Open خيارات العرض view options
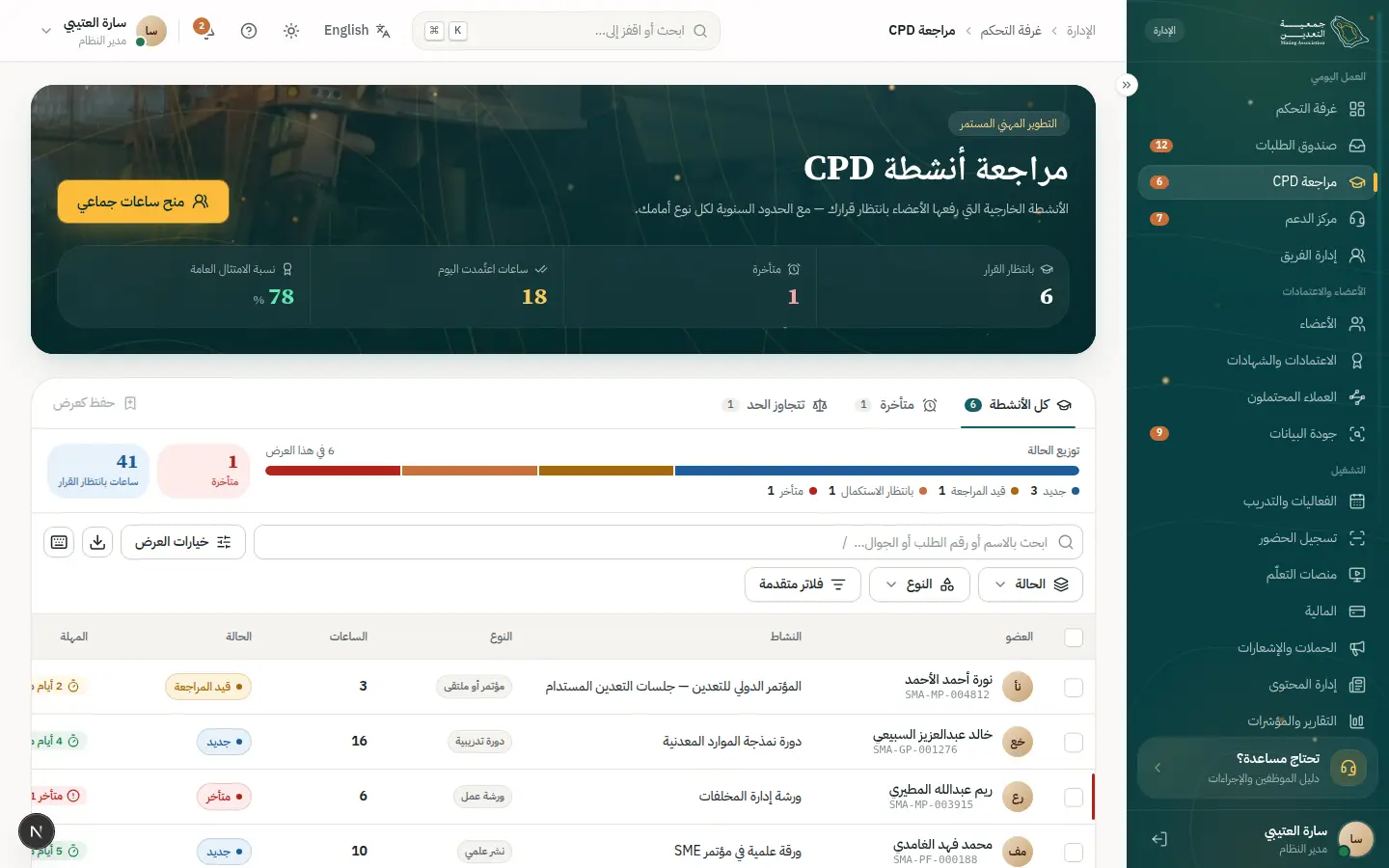 [183, 542]
